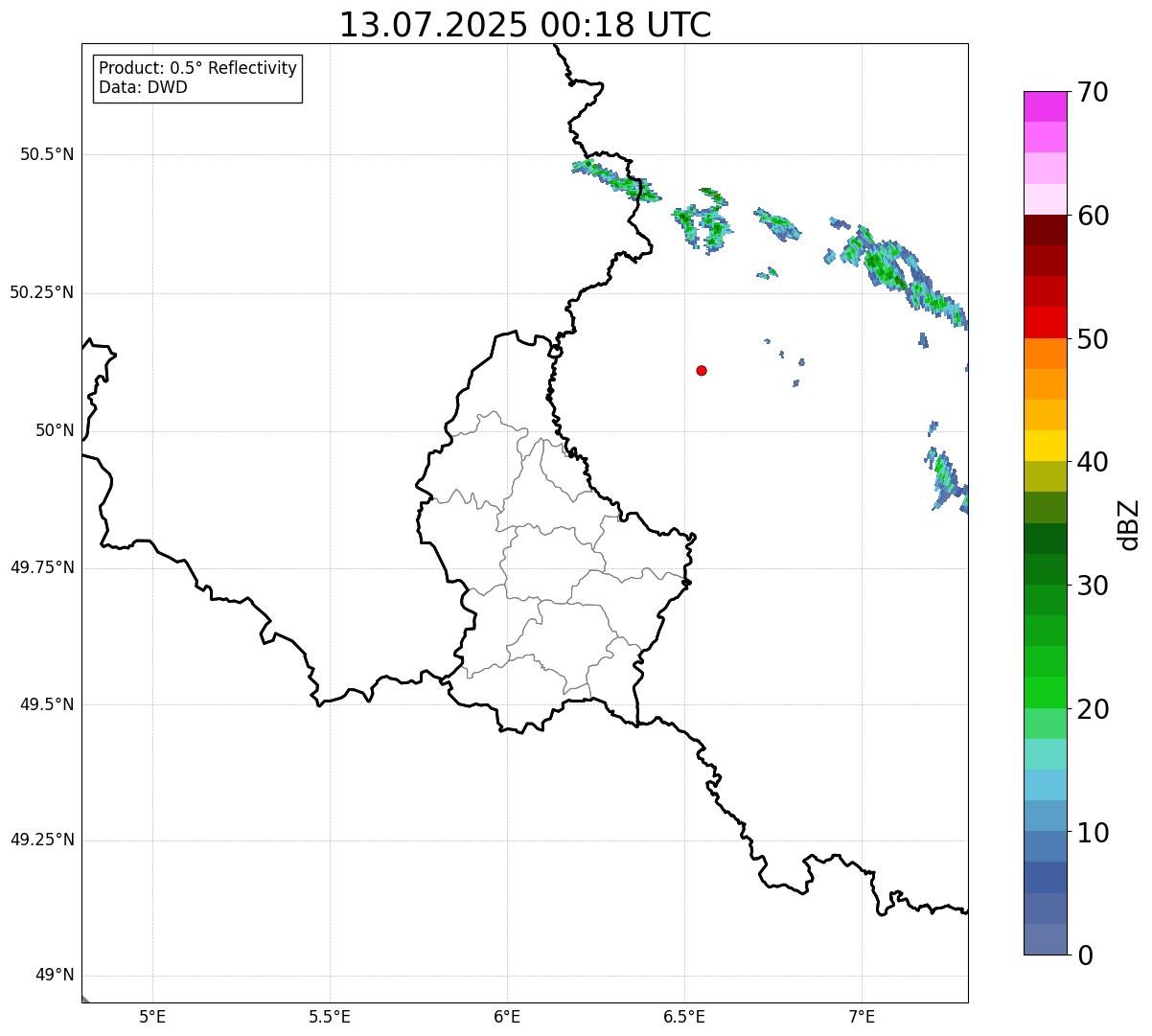Click the 70 dBZ colorbar tick label
Screen dimensions: 1152x1036
[x=1093, y=92]
